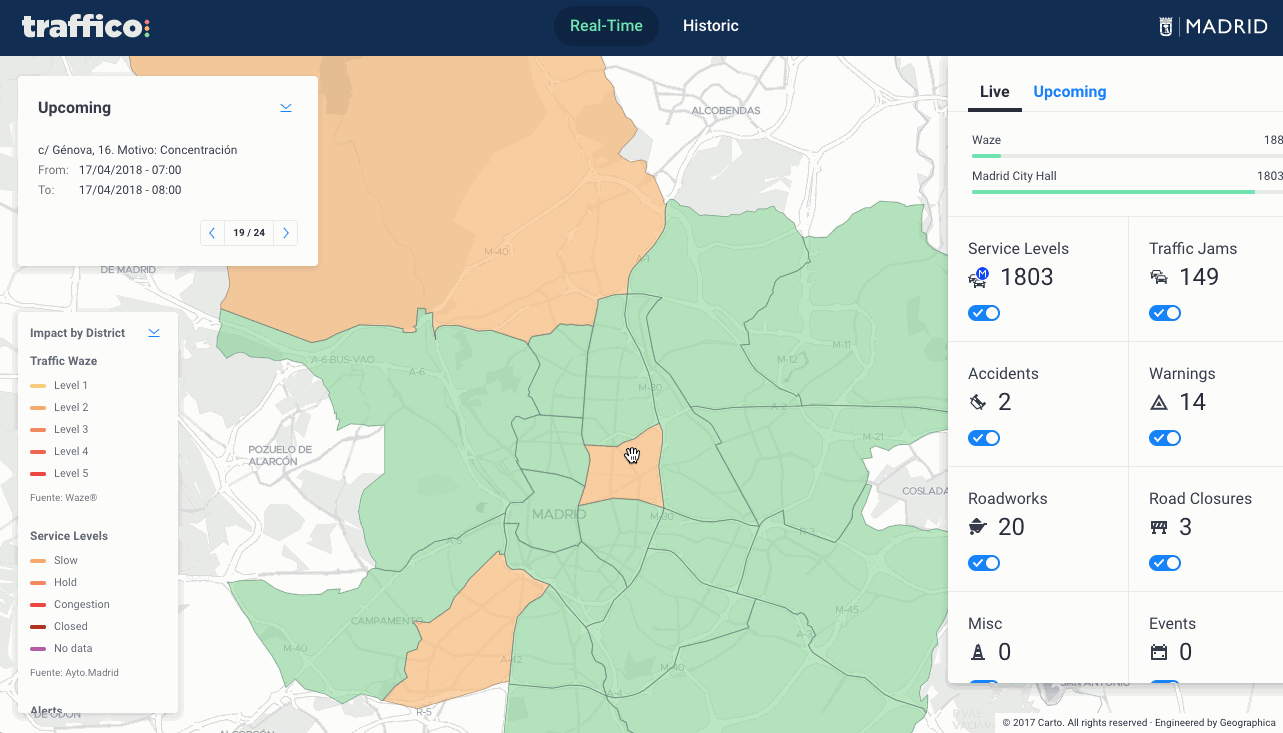Disable the Traffic Jams layer toggle
1283x733 pixels.
(1164, 313)
